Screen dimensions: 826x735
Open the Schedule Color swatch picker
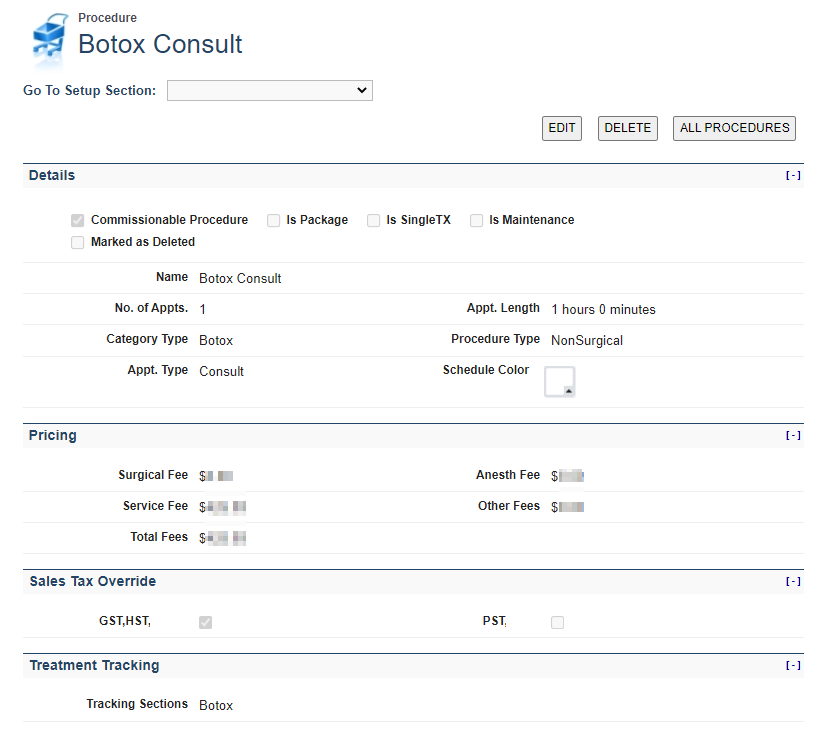(560, 382)
